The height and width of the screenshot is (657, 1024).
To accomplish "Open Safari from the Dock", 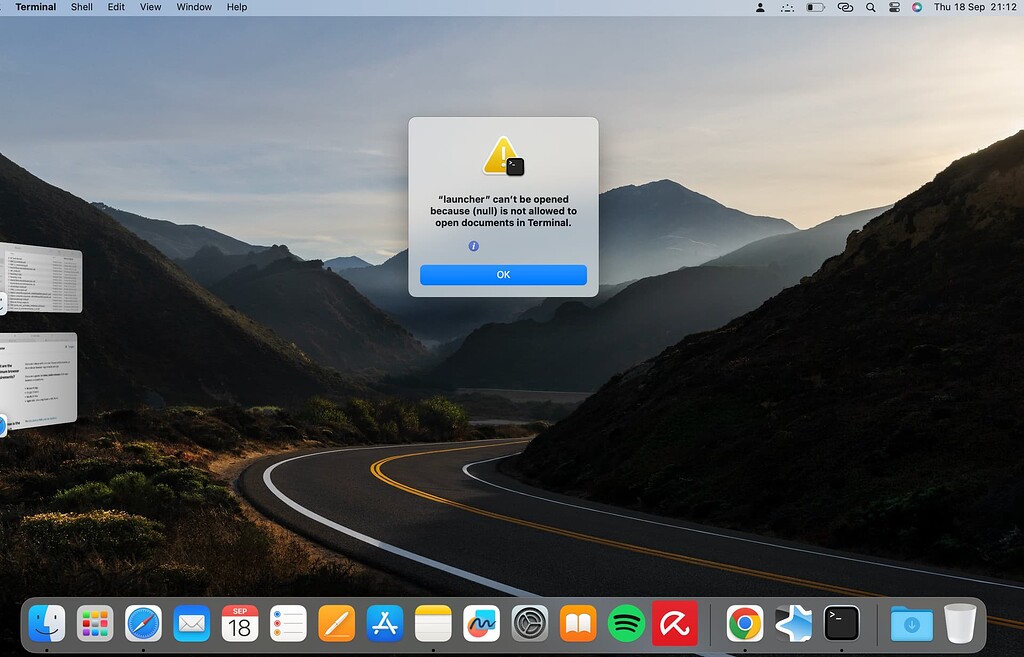I will 143,623.
